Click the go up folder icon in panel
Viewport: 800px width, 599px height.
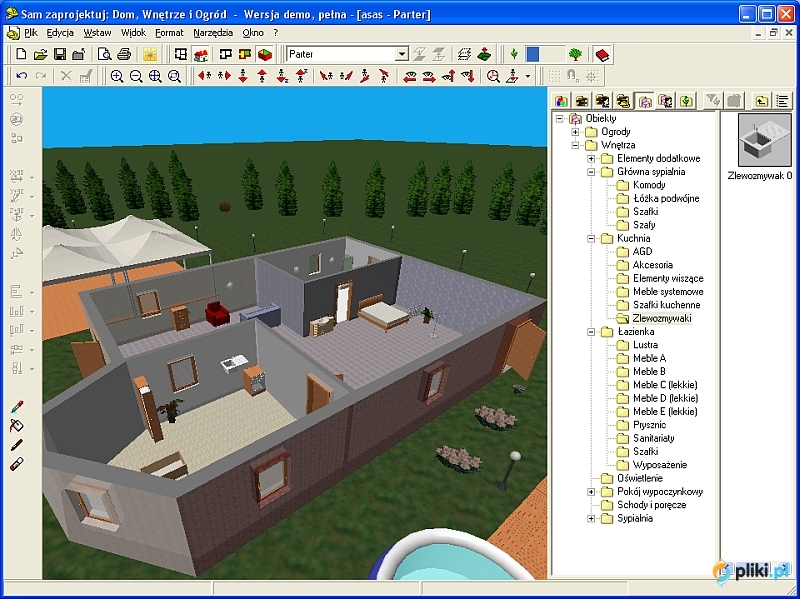[762, 101]
